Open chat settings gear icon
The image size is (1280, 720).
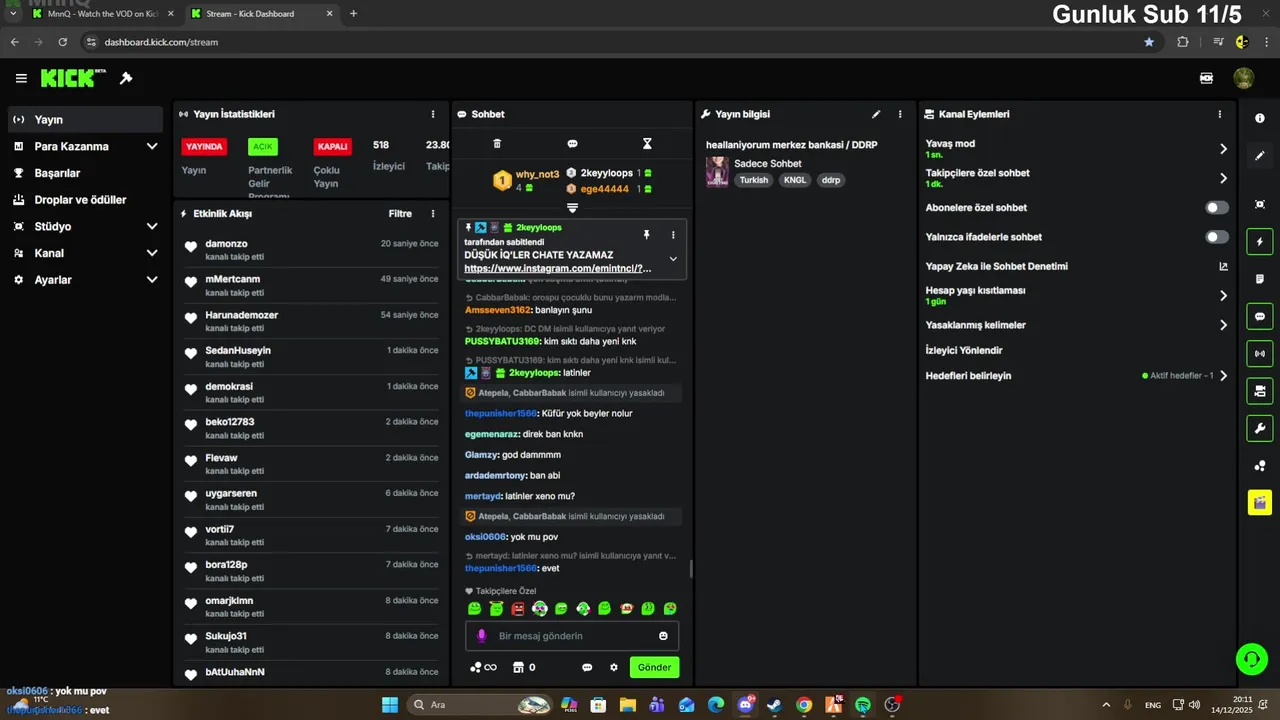tap(614, 667)
